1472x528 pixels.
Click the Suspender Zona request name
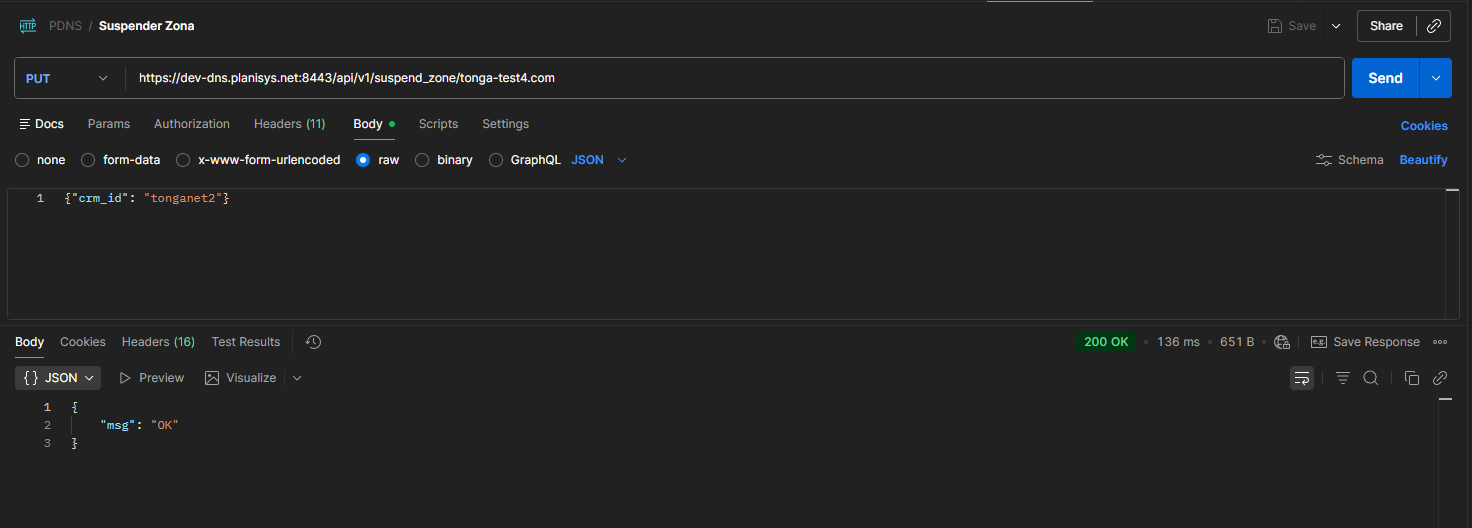pyautogui.click(x=147, y=26)
